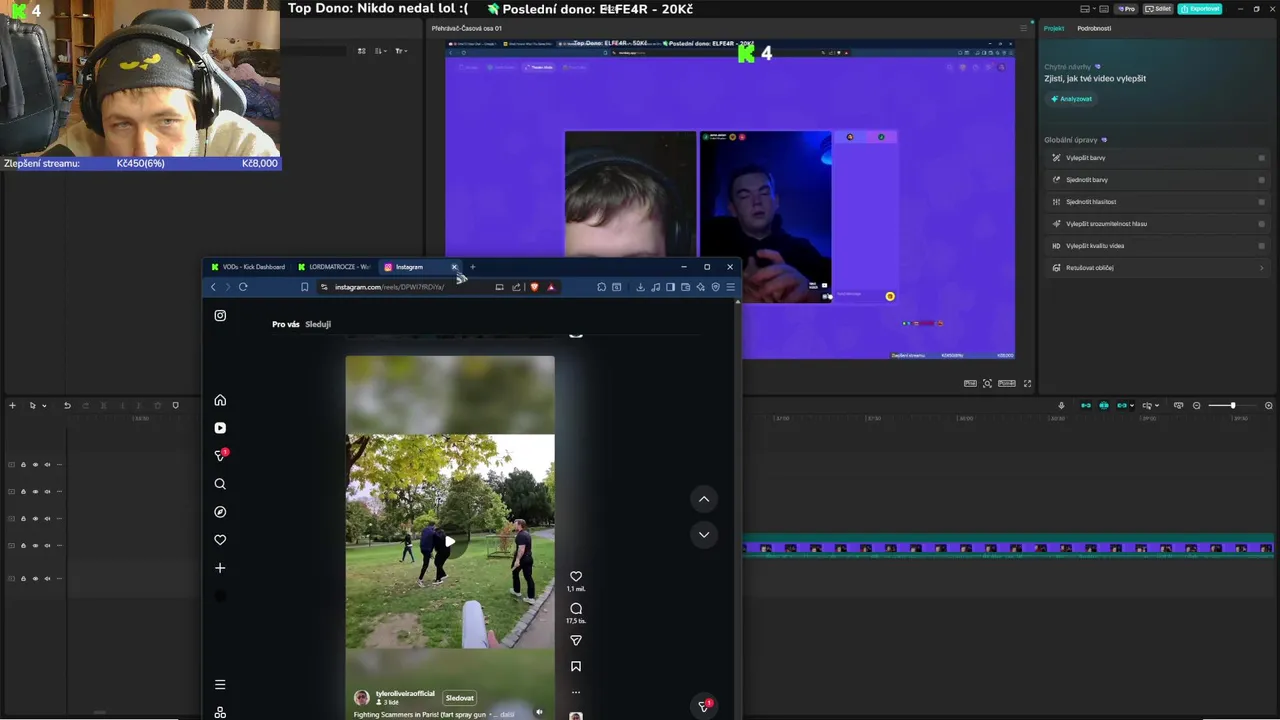The image size is (1280, 720).
Task: Zoom in the timeline with plus icon
Action: coord(1269,405)
